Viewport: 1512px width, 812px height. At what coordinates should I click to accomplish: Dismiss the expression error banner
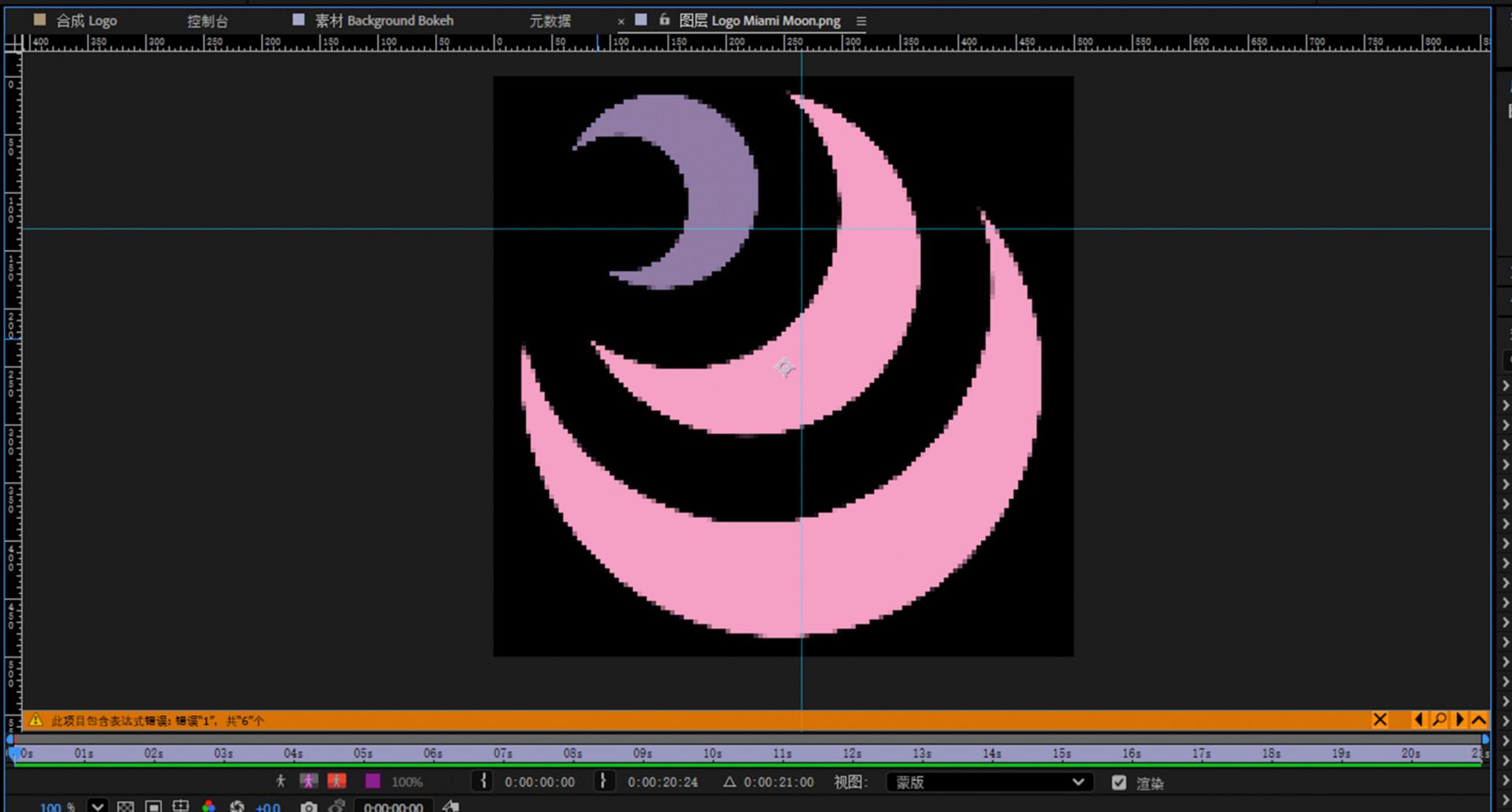pos(1380,720)
